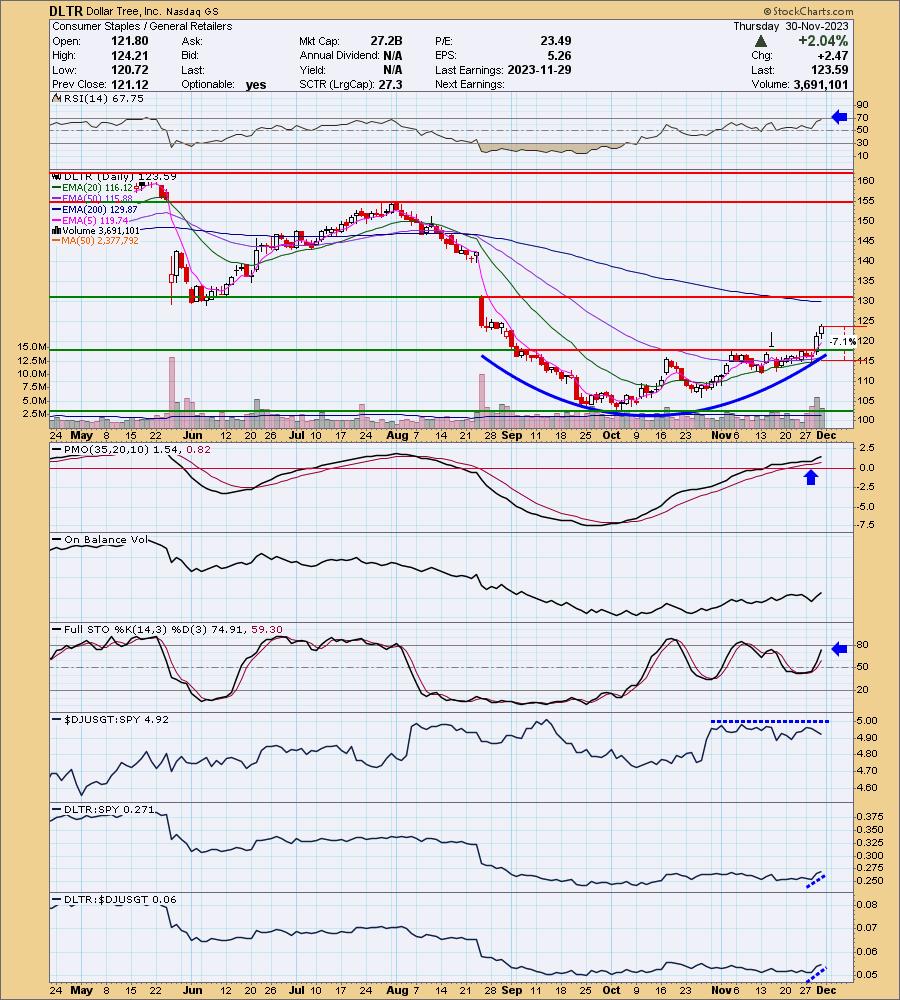
Task: Click the 2.5M volume axis label
Action: pyautogui.click(x=34, y=414)
